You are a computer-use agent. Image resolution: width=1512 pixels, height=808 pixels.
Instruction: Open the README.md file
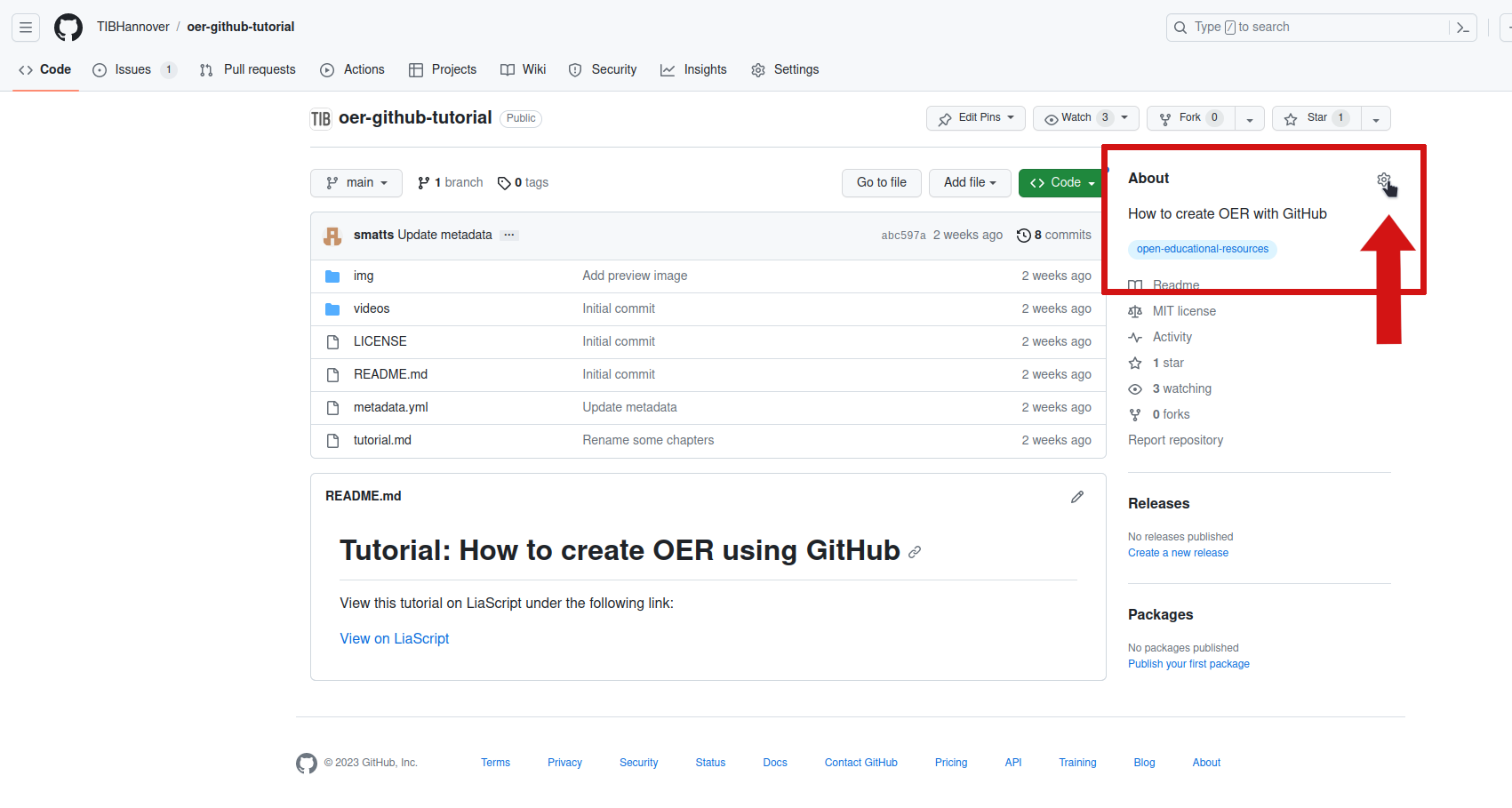pos(390,375)
